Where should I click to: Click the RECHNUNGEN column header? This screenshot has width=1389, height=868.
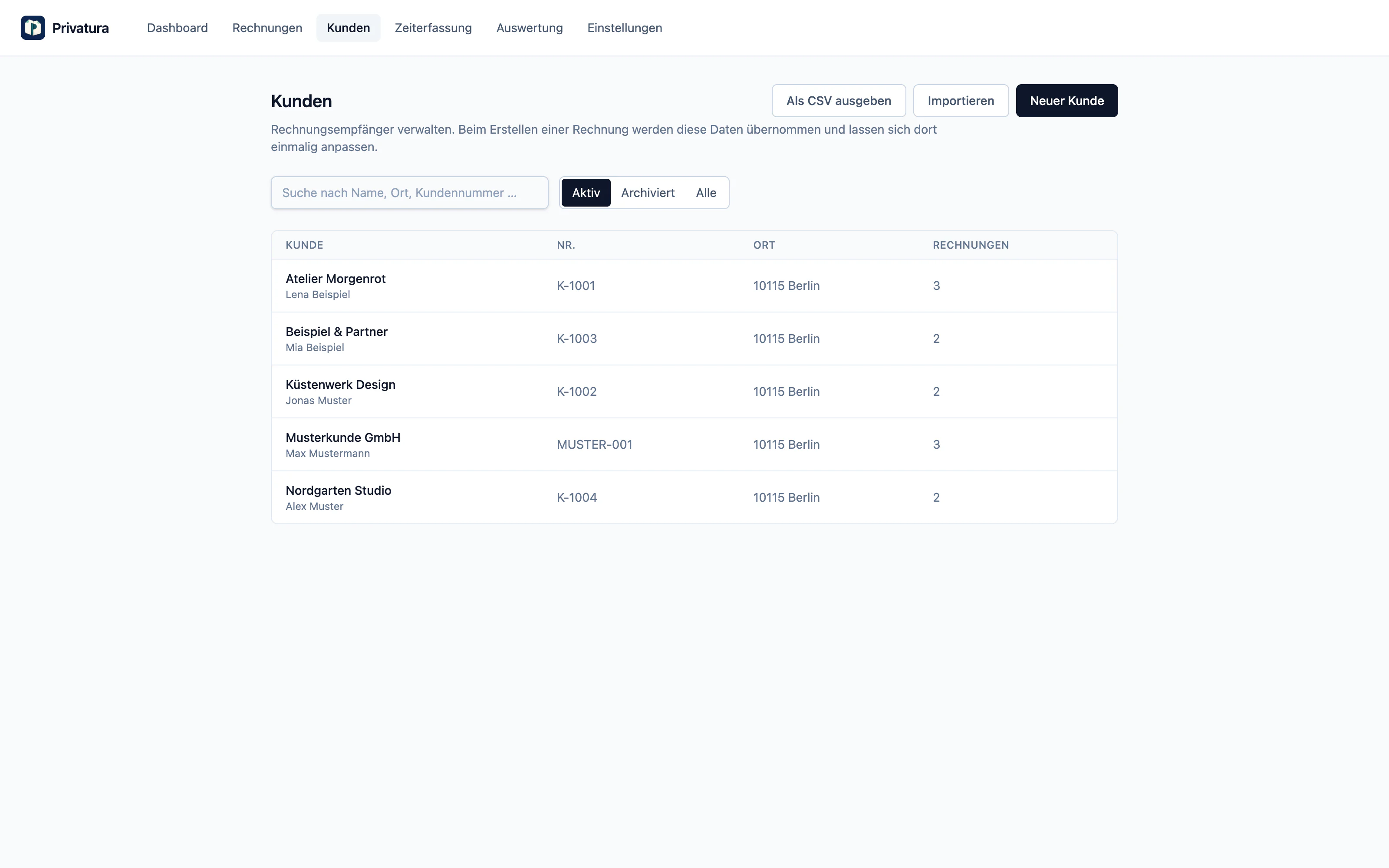click(971, 245)
